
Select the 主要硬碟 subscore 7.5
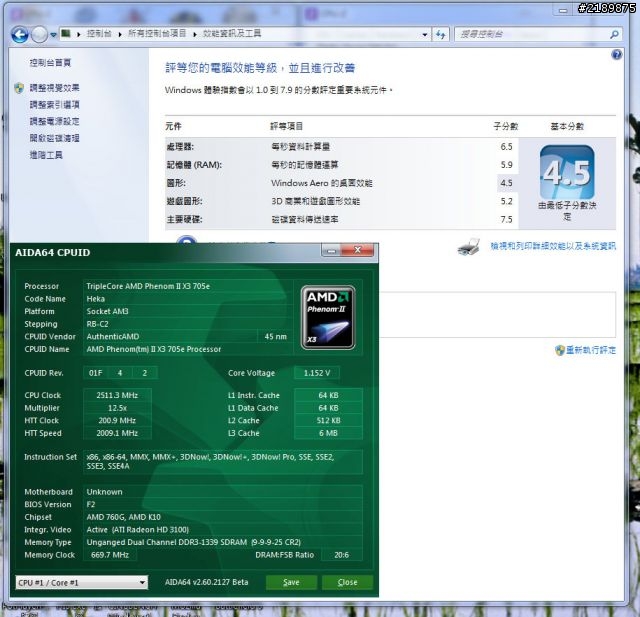(x=506, y=220)
